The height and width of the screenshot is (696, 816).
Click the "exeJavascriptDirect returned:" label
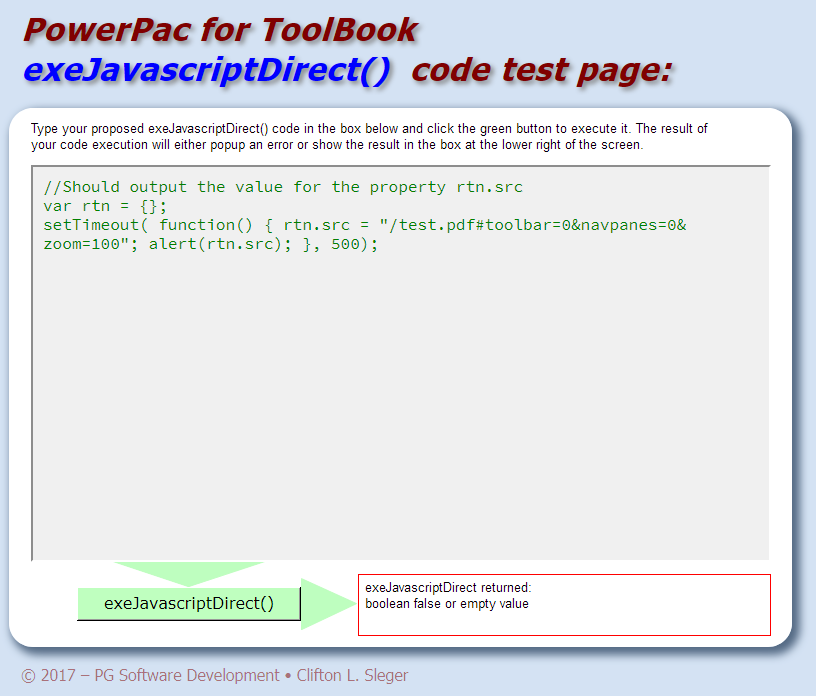(448, 588)
